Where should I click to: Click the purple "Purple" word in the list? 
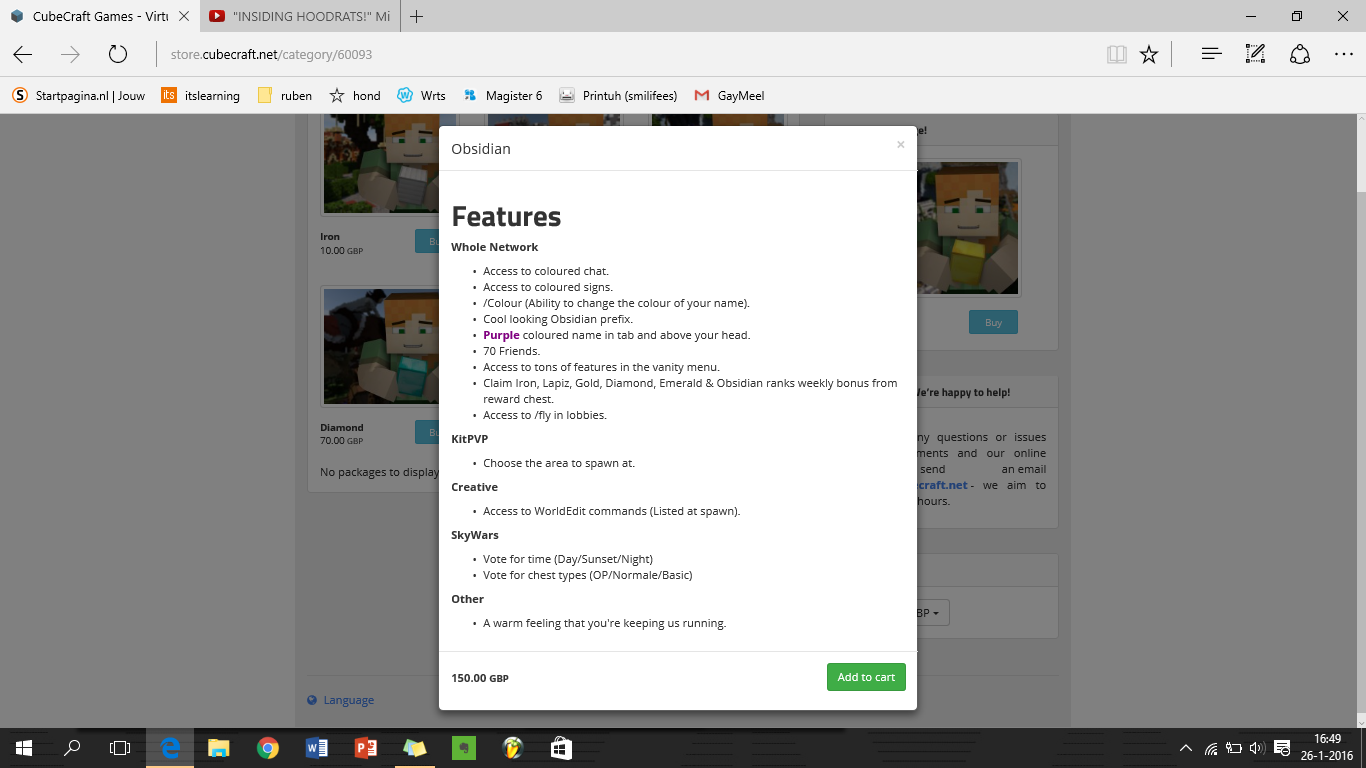click(x=501, y=335)
